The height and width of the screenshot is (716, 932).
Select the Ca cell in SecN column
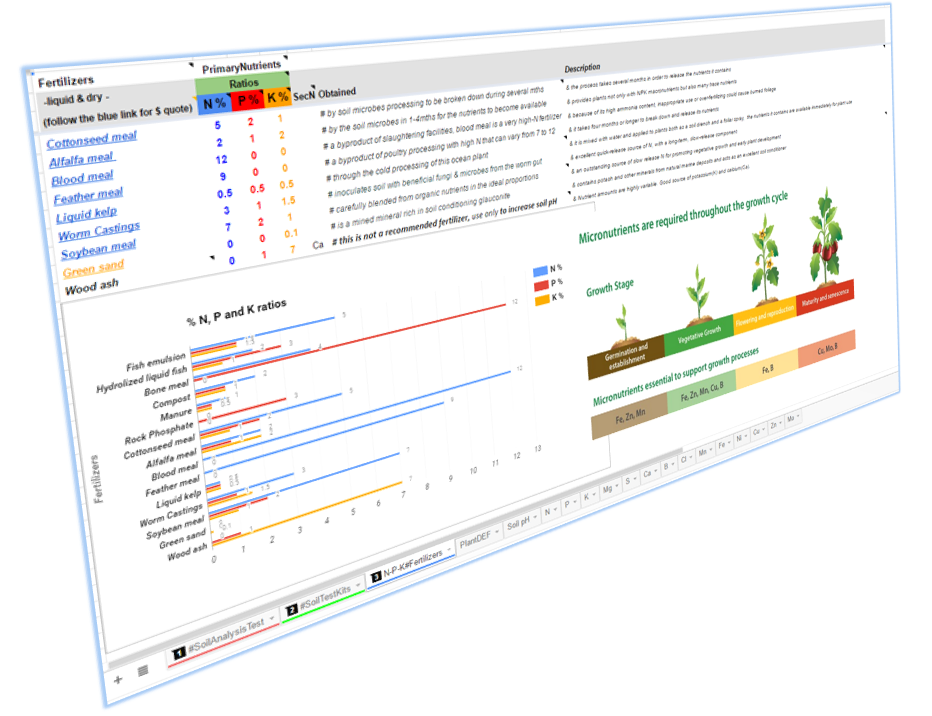tap(318, 244)
